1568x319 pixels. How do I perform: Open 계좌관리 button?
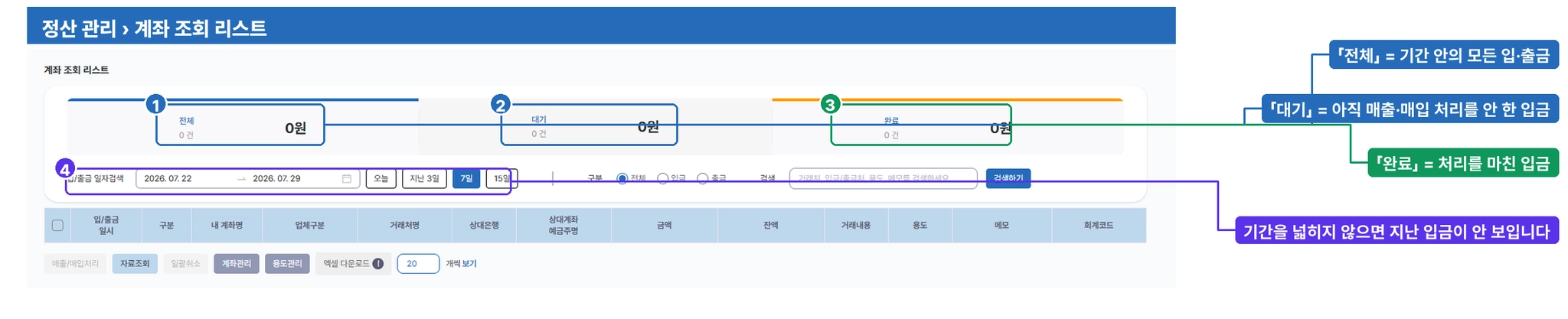237,264
